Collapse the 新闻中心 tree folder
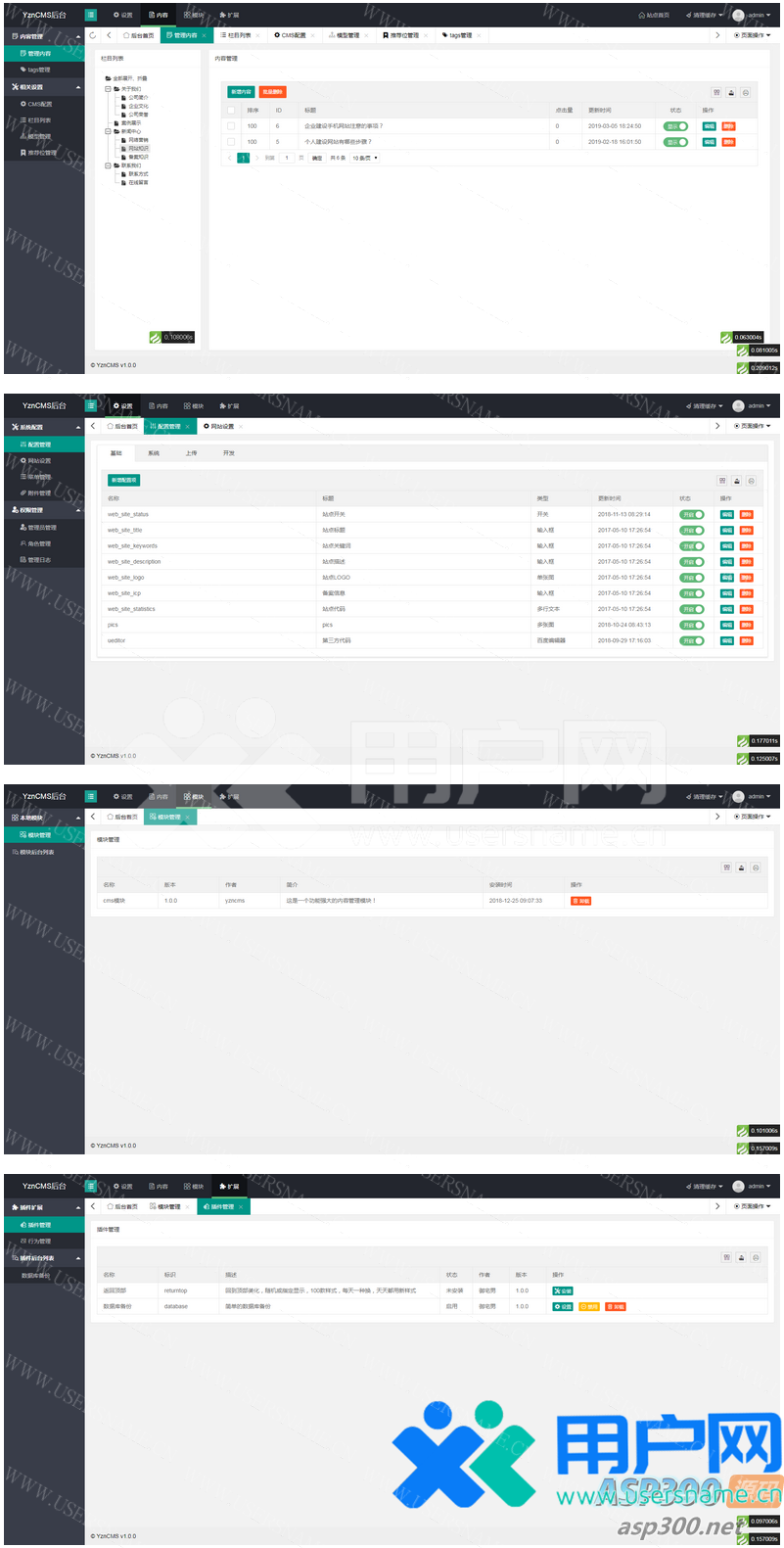The image size is (784, 1548). [108, 131]
